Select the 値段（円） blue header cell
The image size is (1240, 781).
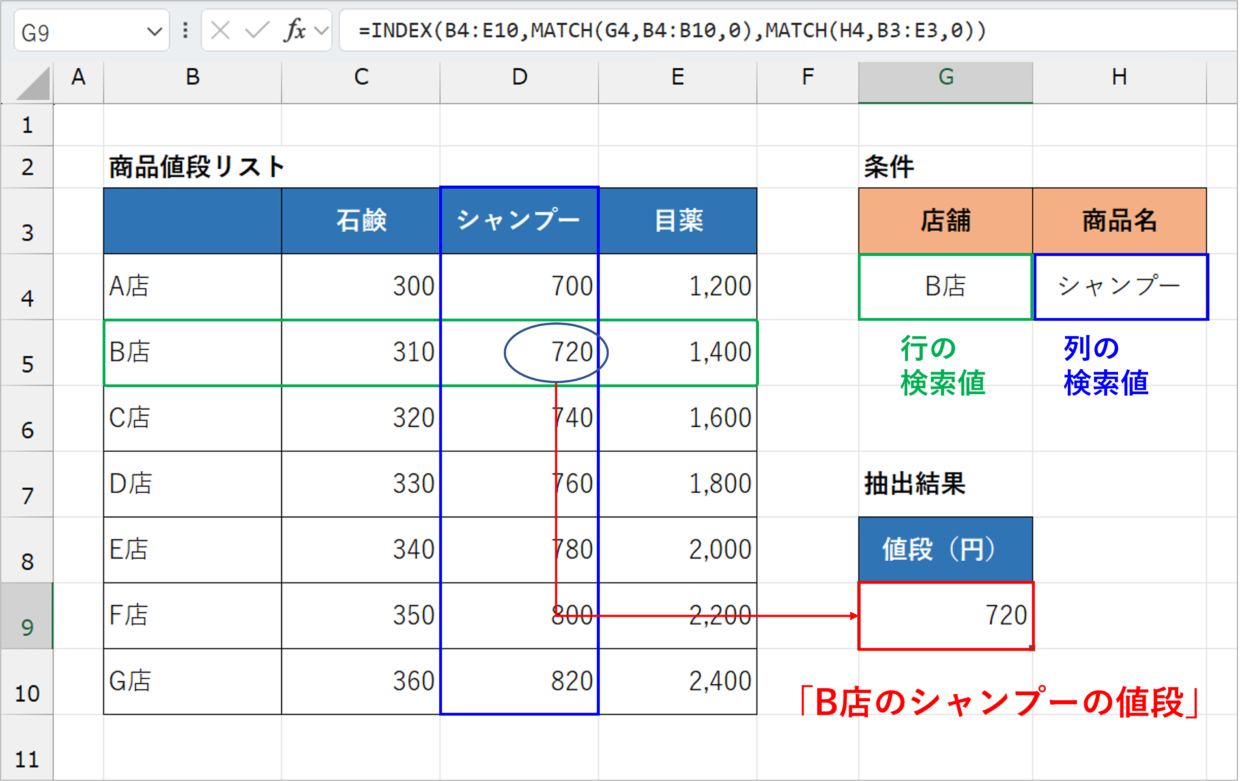[945, 549]
